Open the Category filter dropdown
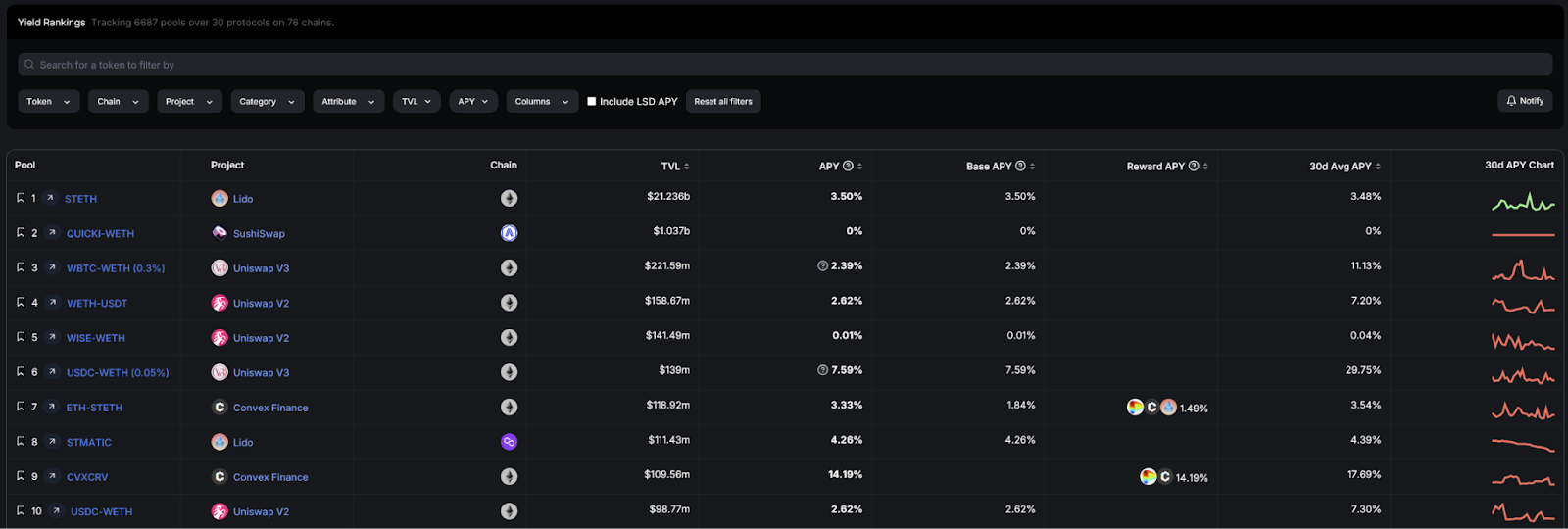Viewport: 1568px width, 529px height. 268,101
